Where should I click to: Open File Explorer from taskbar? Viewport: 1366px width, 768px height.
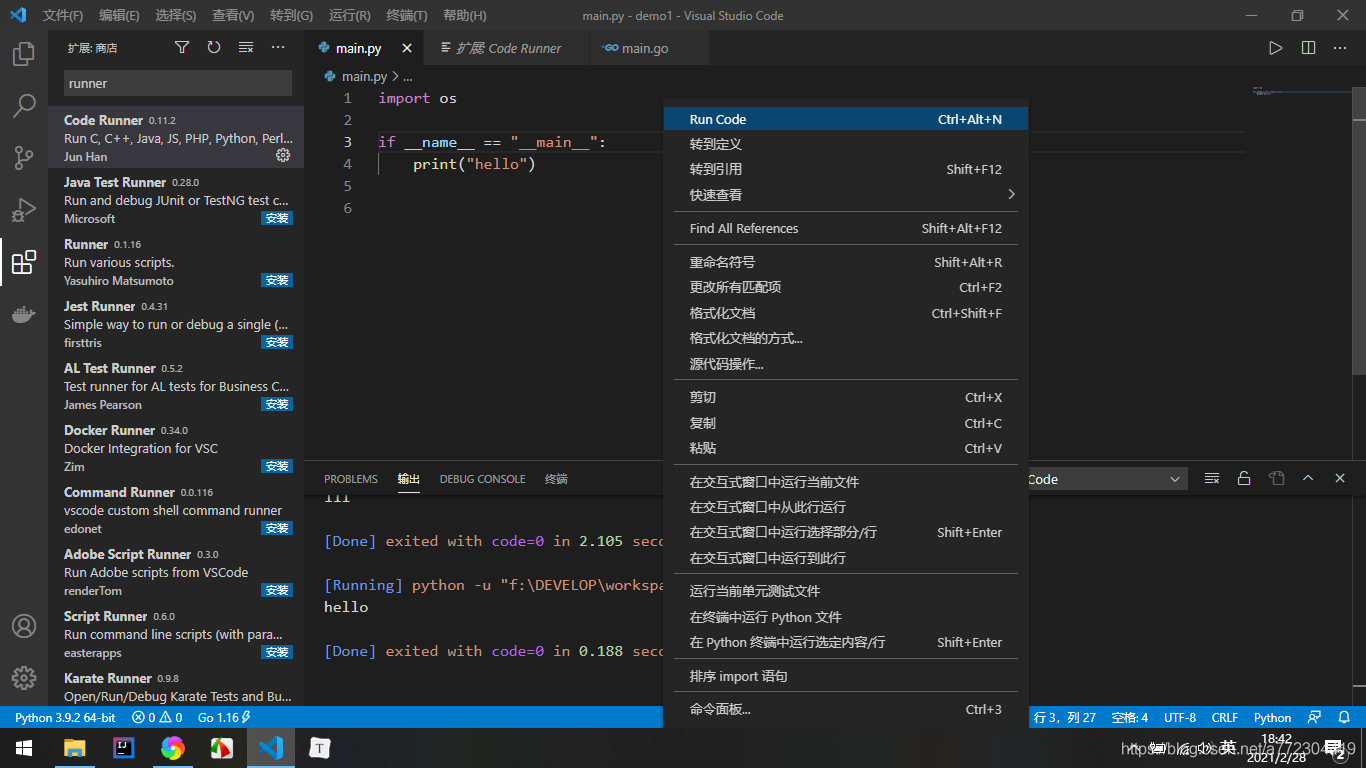pos(74,747)
